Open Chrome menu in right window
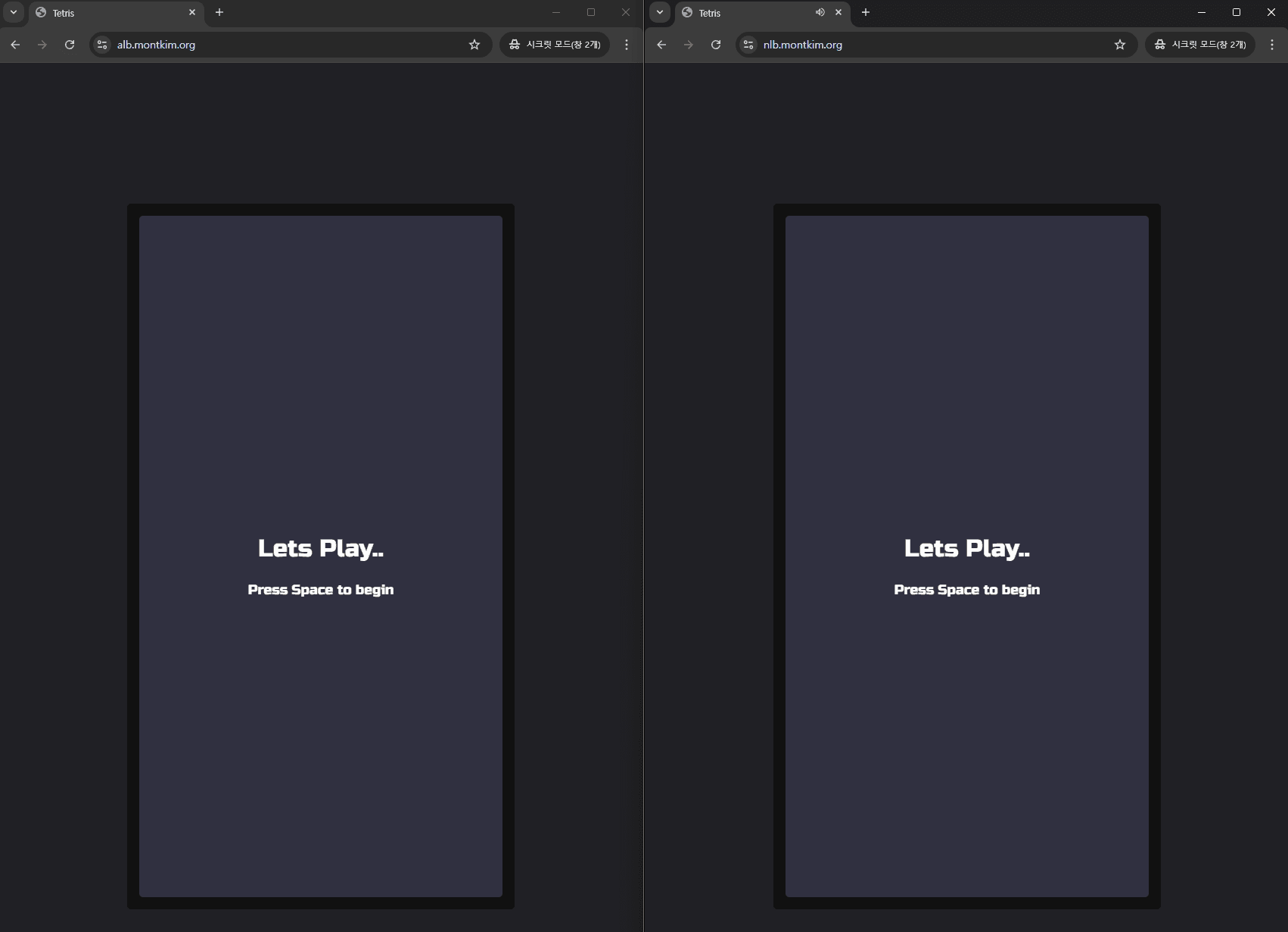The width and height of the screenshot is (1288, 932). 1272,45
